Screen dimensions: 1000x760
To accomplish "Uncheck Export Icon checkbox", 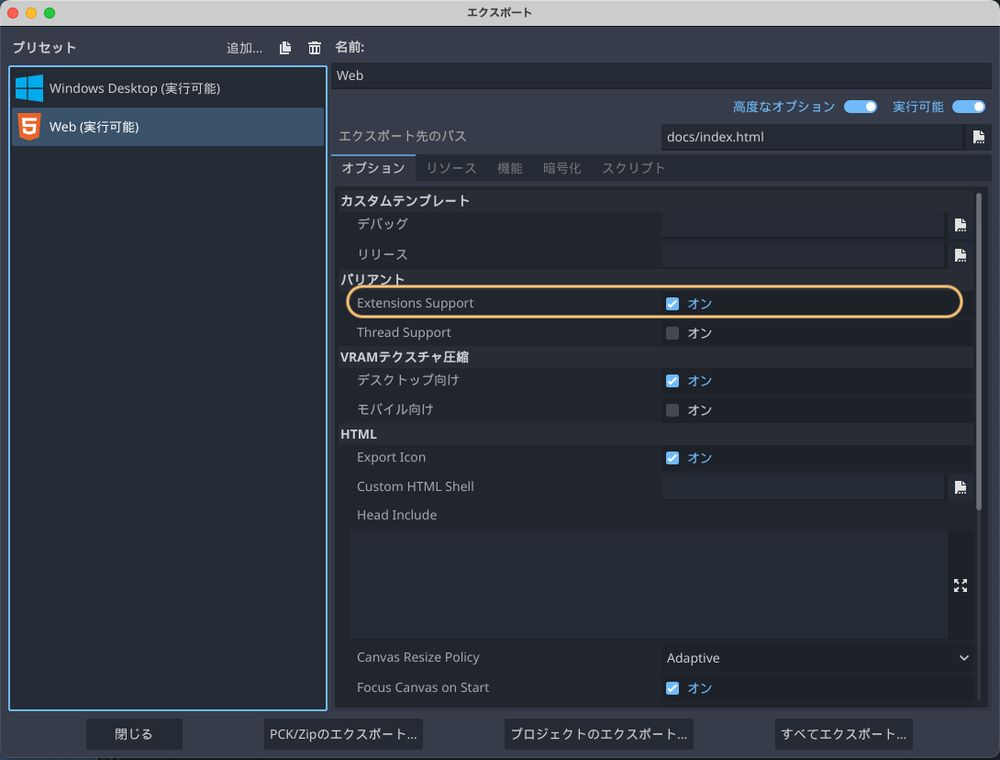I will pyautogui.click(x=672, y=458).
